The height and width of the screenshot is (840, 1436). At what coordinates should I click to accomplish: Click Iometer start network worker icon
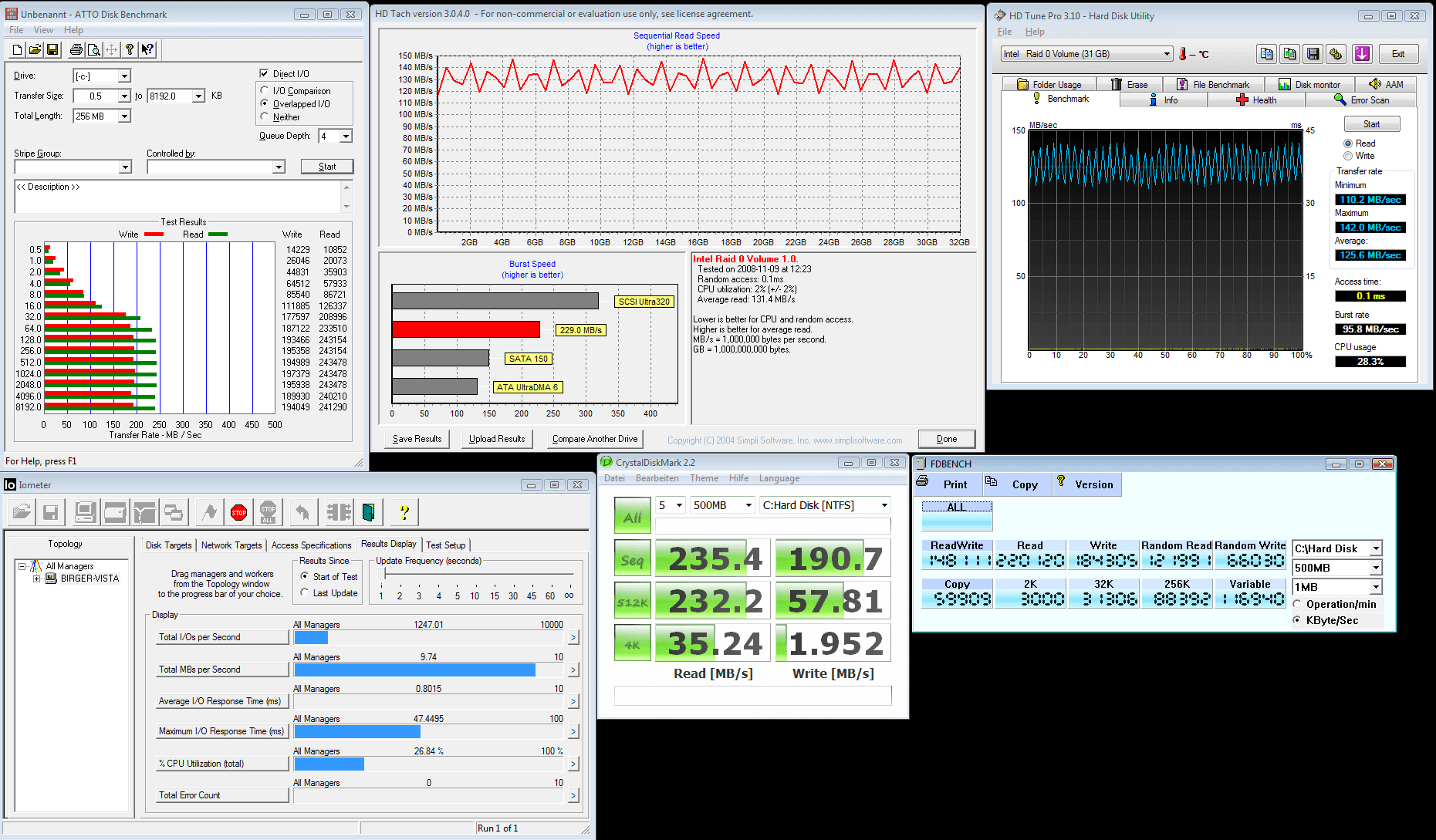click(144, 512)
